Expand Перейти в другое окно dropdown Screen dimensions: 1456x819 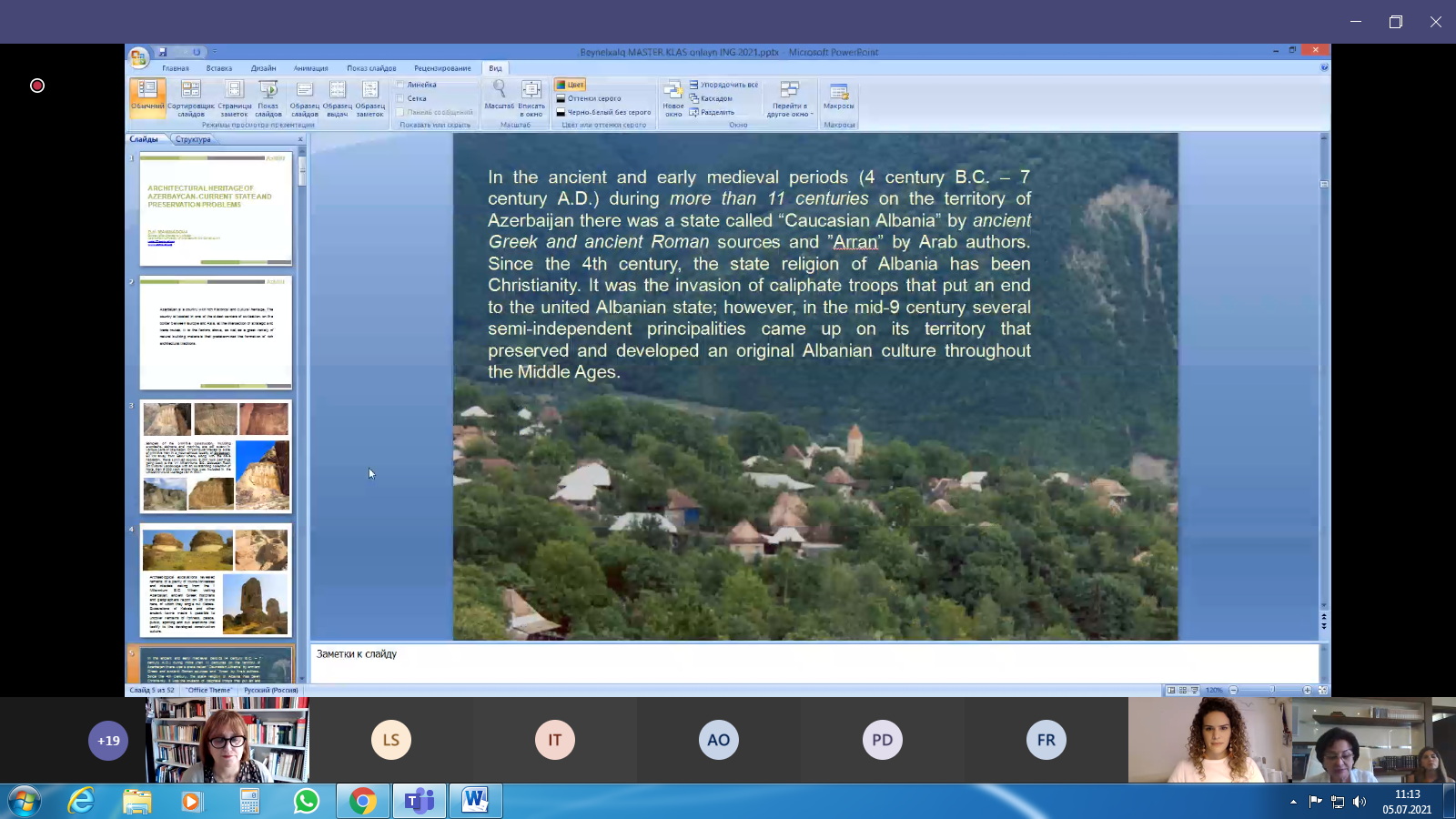pyautogui.click(x=789, y=98)
